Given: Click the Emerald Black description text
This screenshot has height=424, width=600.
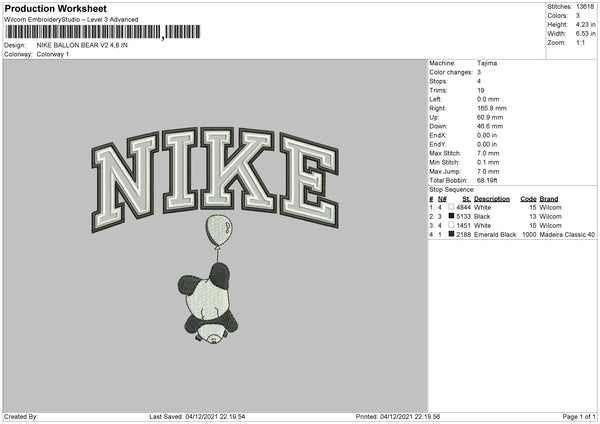Looking at the screenshot, I should (495, 235).
